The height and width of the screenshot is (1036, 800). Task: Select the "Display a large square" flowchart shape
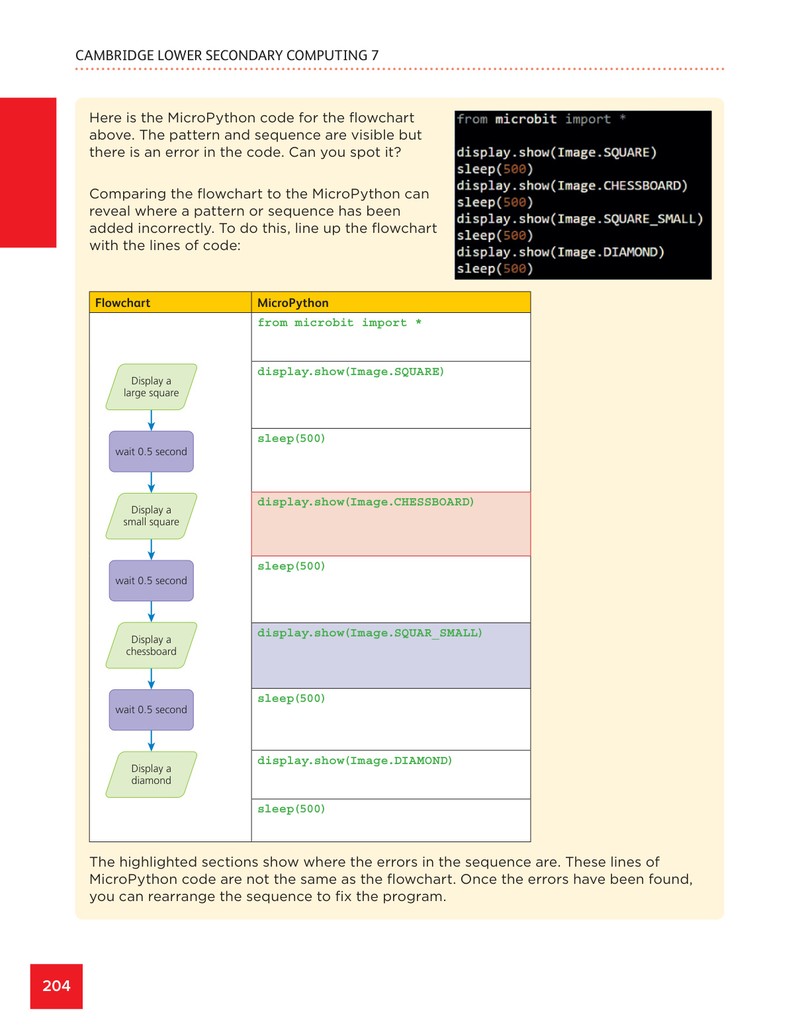[151, 387]
